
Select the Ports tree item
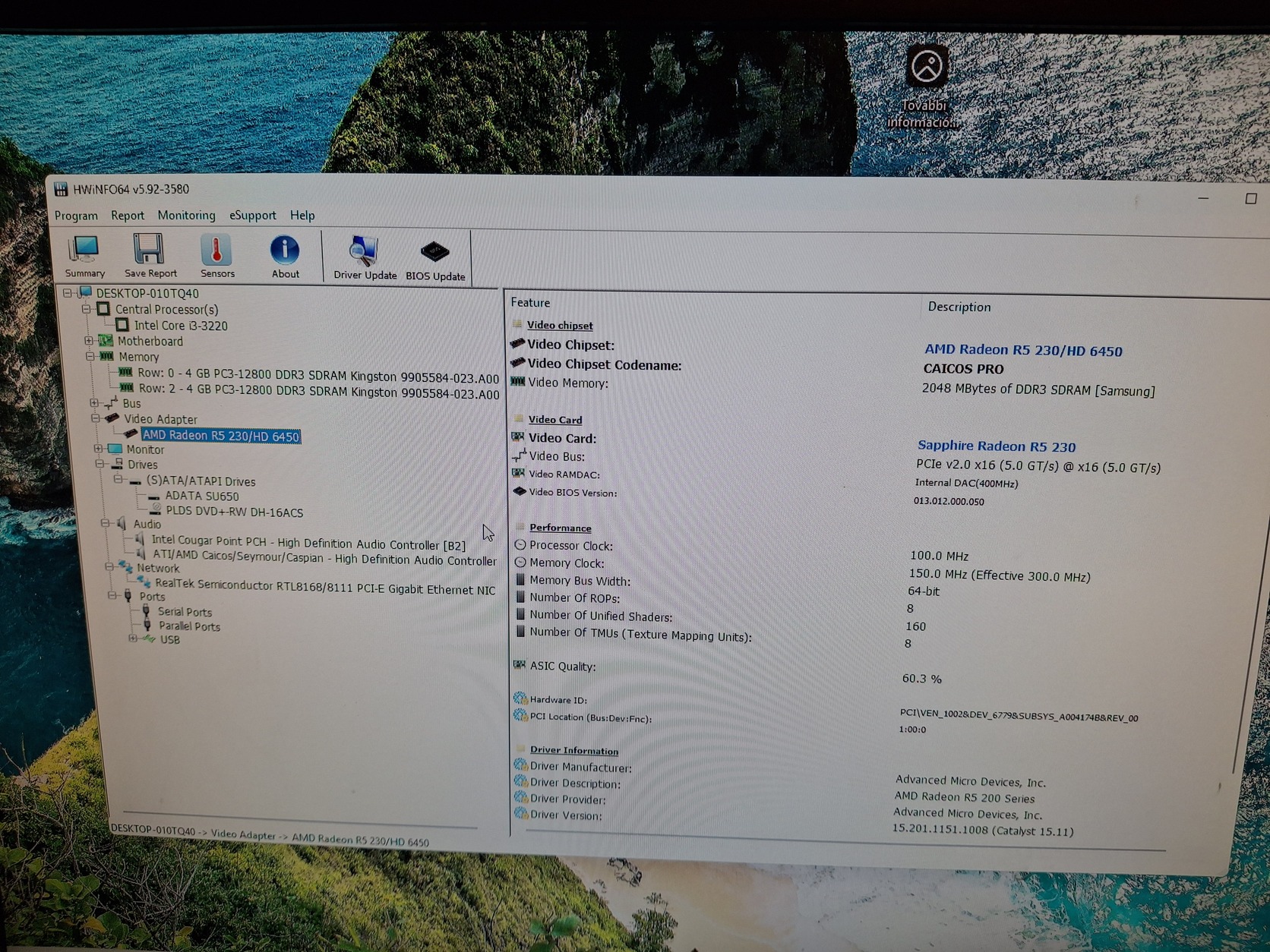coord(152,597)
